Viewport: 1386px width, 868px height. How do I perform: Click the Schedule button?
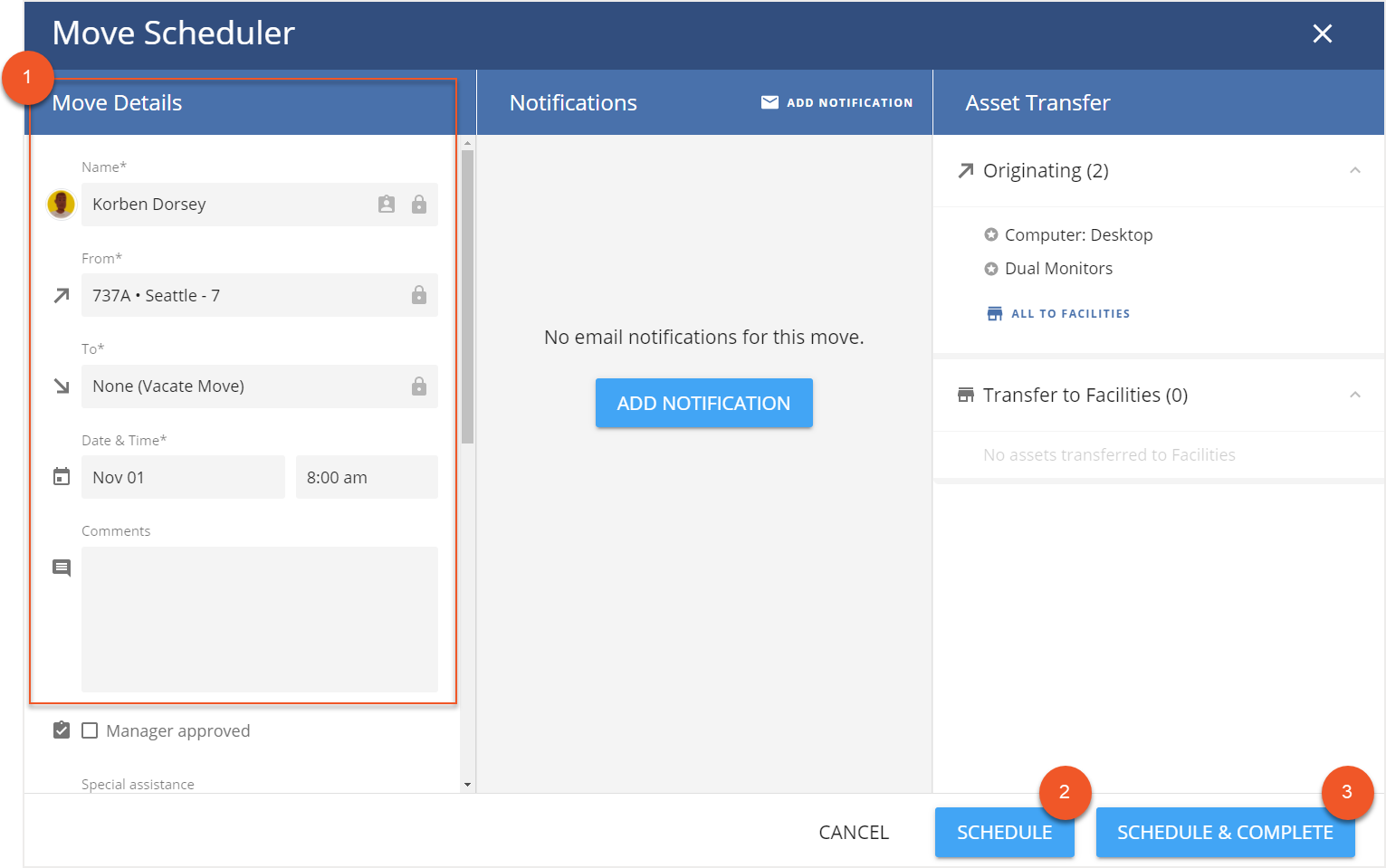pyautogui.click(x=1004, y=833)
